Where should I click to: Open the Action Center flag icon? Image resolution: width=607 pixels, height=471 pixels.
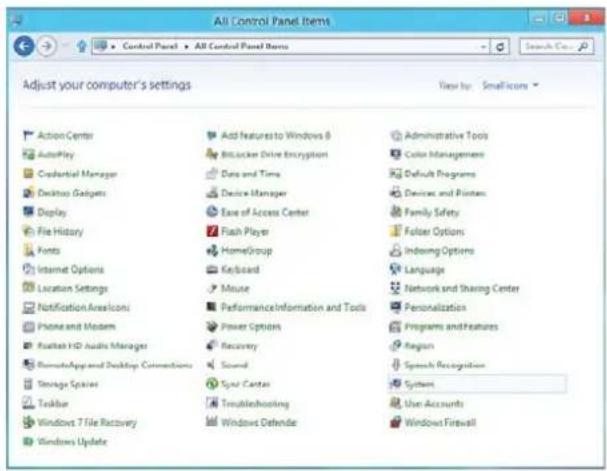pos(28,135)
